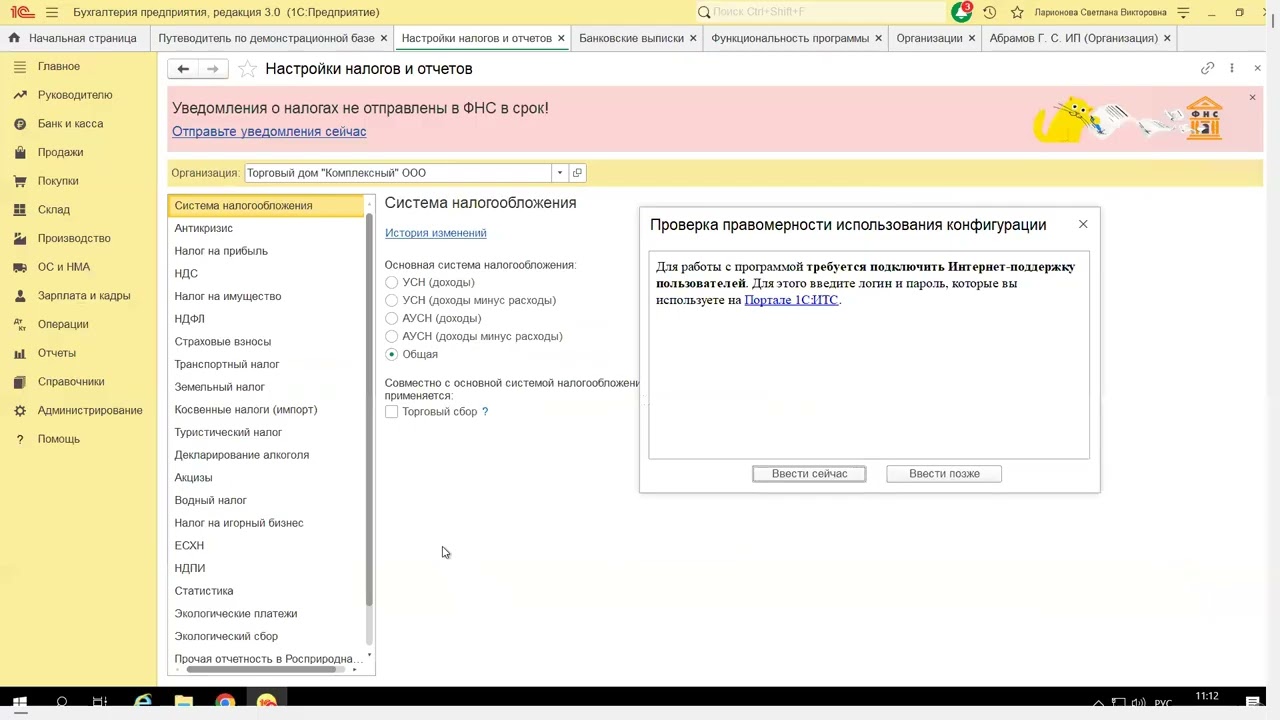
Task: Select Страховые взносы in settings list
Action: (x=266, y=341)
